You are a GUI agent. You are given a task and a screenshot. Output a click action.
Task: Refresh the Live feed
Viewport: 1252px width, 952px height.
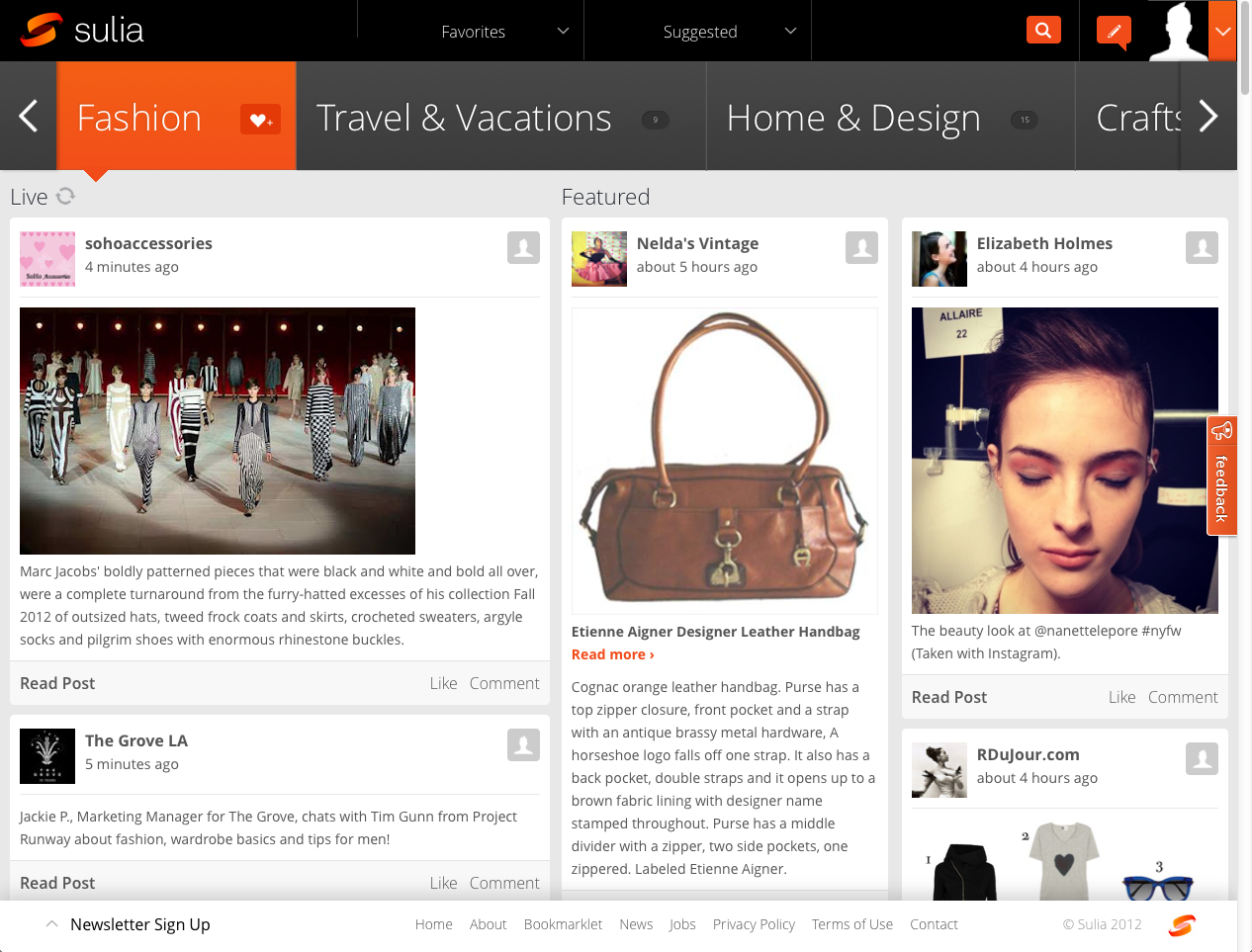tap(66, 196)
